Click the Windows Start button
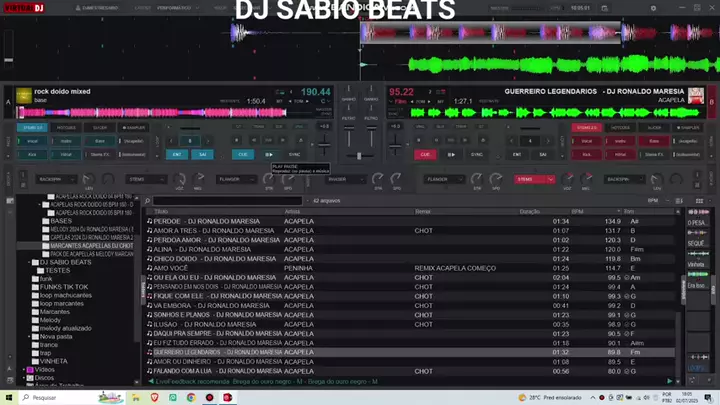This screenshot has width=720, height=405. pyautogui.click(x=9, y=397)
